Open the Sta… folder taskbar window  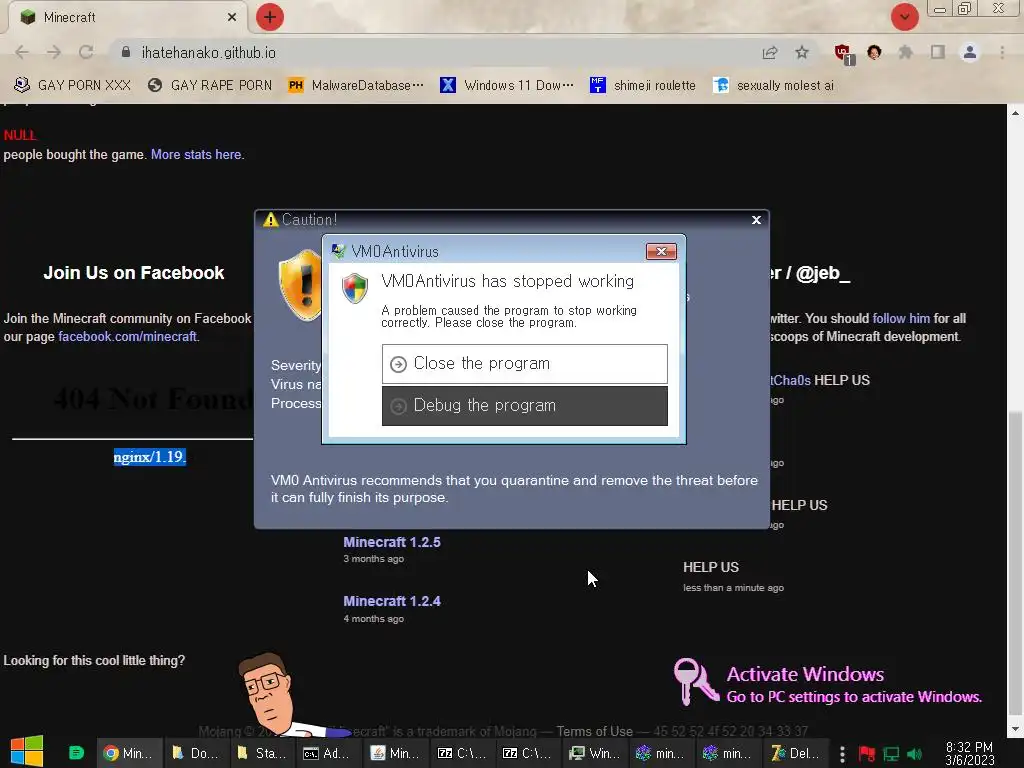tap(261, 753)
